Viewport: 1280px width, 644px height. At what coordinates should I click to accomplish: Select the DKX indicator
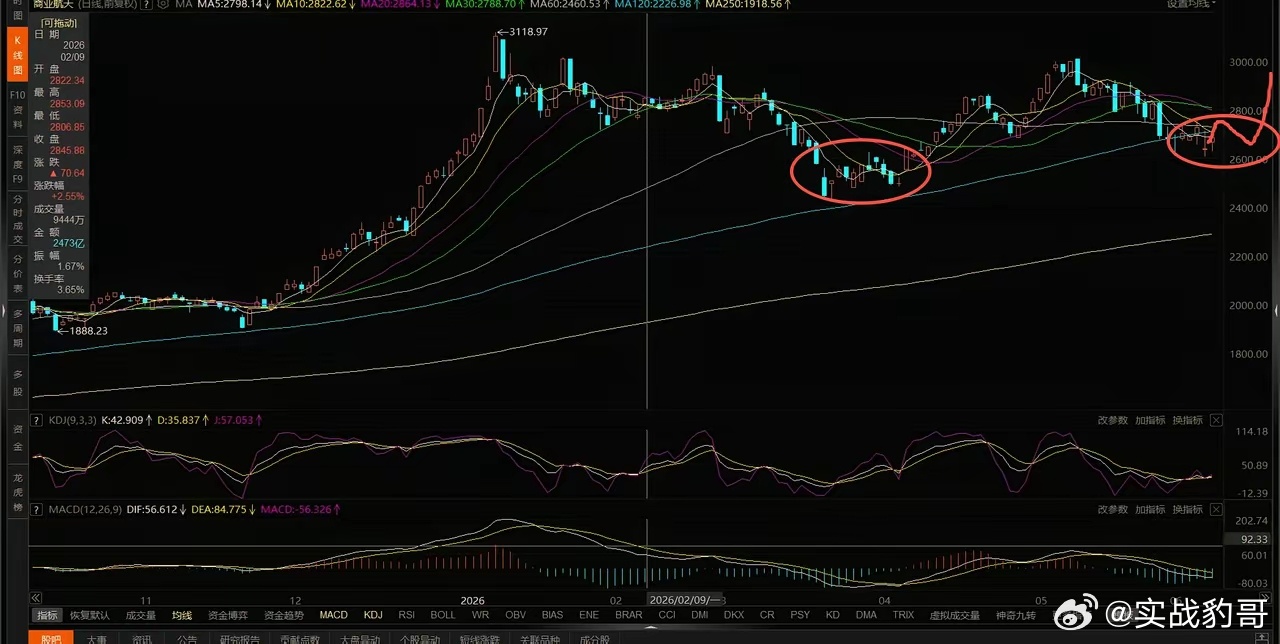734,615
